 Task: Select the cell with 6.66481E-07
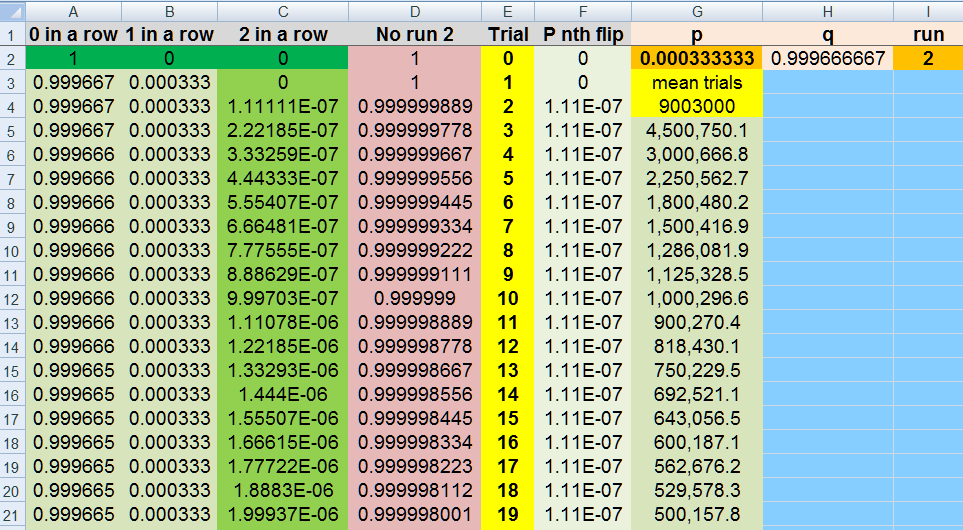(x=283, y=226)
